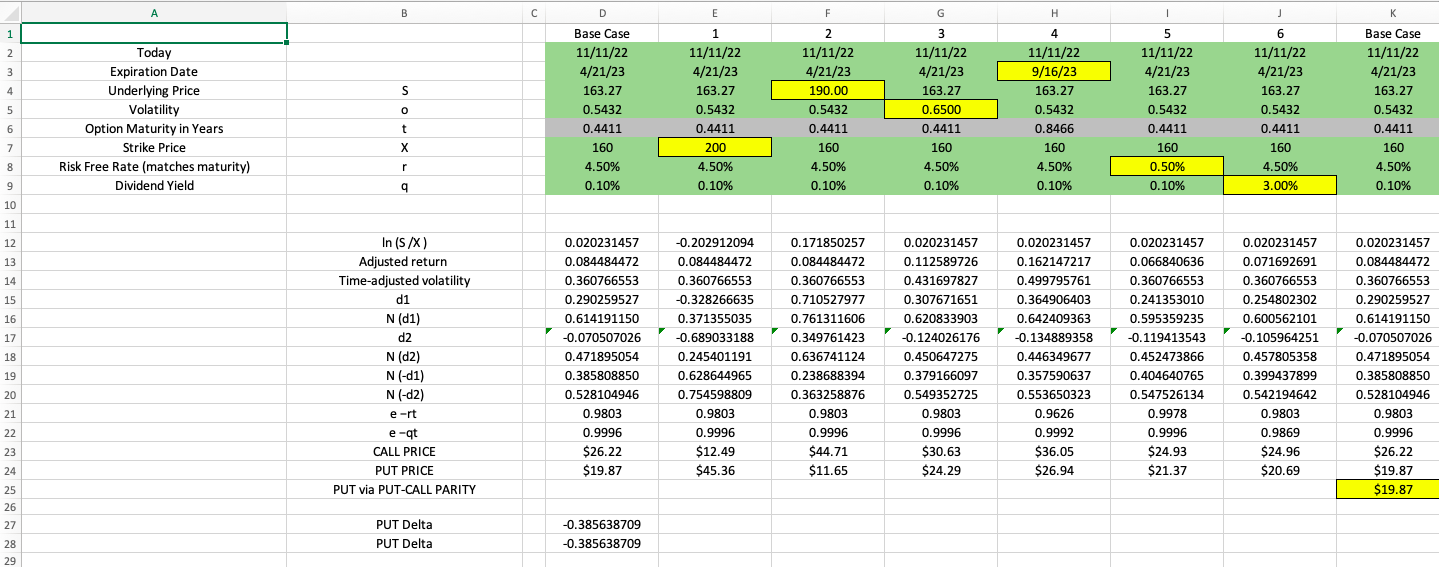Click the $11.65 put price cell
1439x567 pixels.
coord(828,470)
